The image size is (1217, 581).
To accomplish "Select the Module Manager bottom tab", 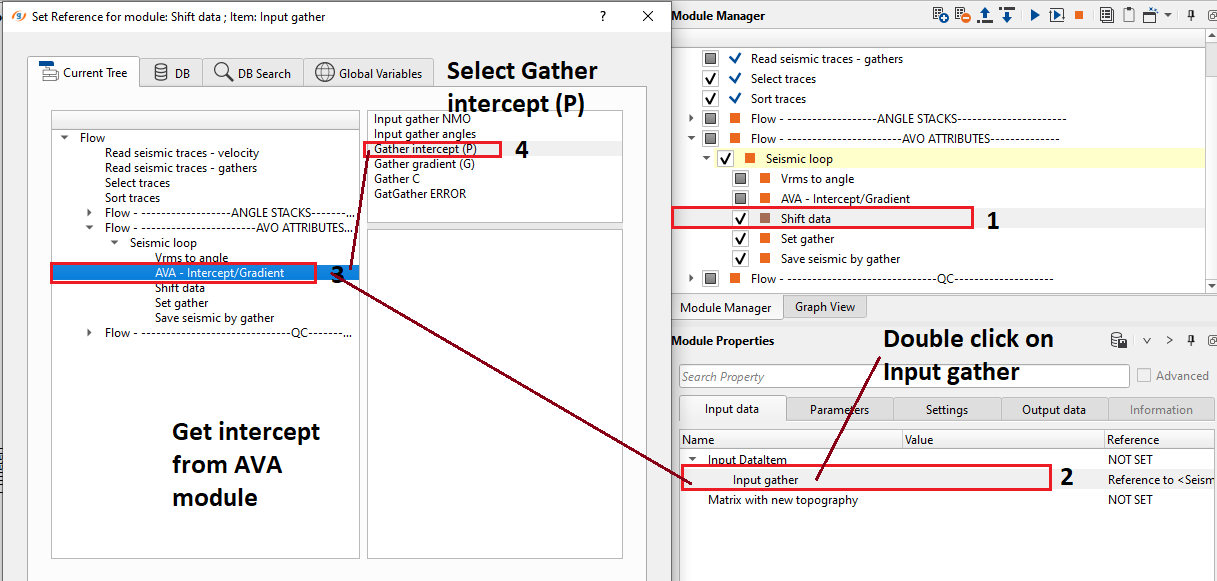I will point(726,307).
